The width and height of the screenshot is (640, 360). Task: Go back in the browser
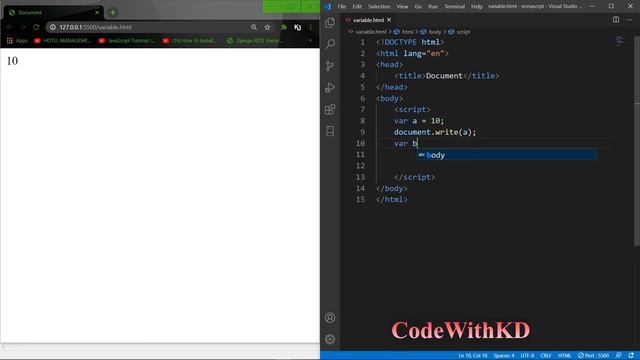click(10, 27)
